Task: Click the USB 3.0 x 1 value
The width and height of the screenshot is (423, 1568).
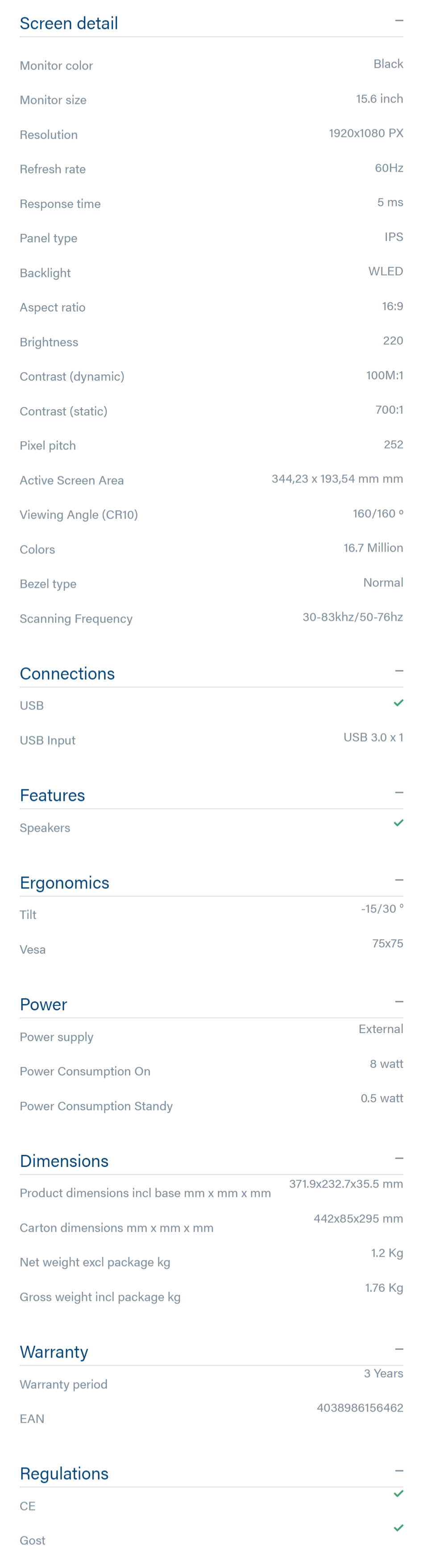Action: (373, 737)
